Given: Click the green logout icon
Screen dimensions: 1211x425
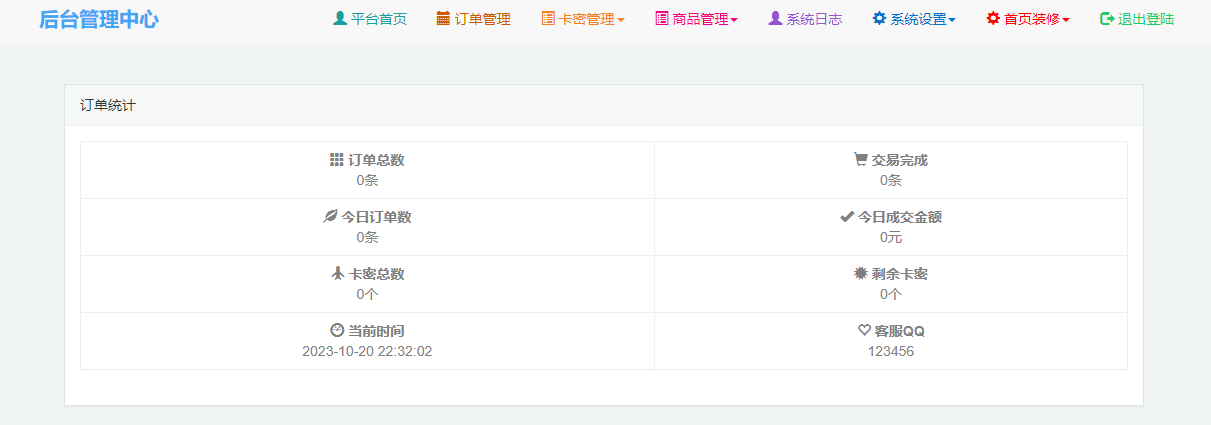Looking at the screenshot, I should pos(1107,18).
